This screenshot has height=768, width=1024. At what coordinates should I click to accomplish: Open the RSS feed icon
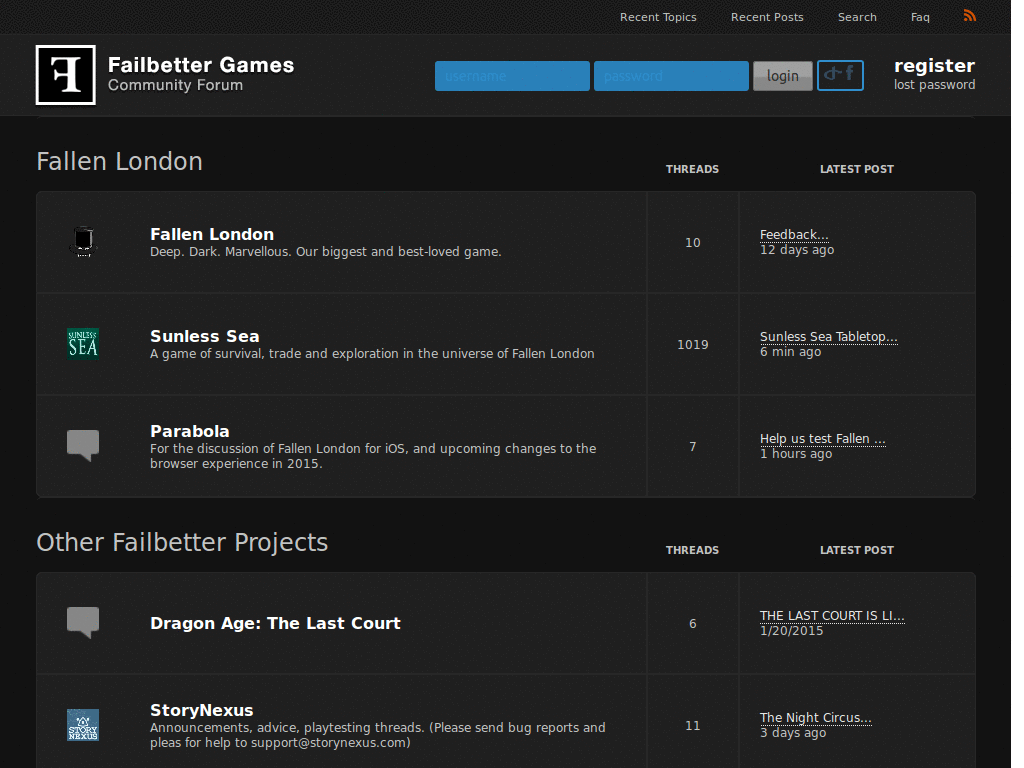pyautogui.click(x=968, y=15)
